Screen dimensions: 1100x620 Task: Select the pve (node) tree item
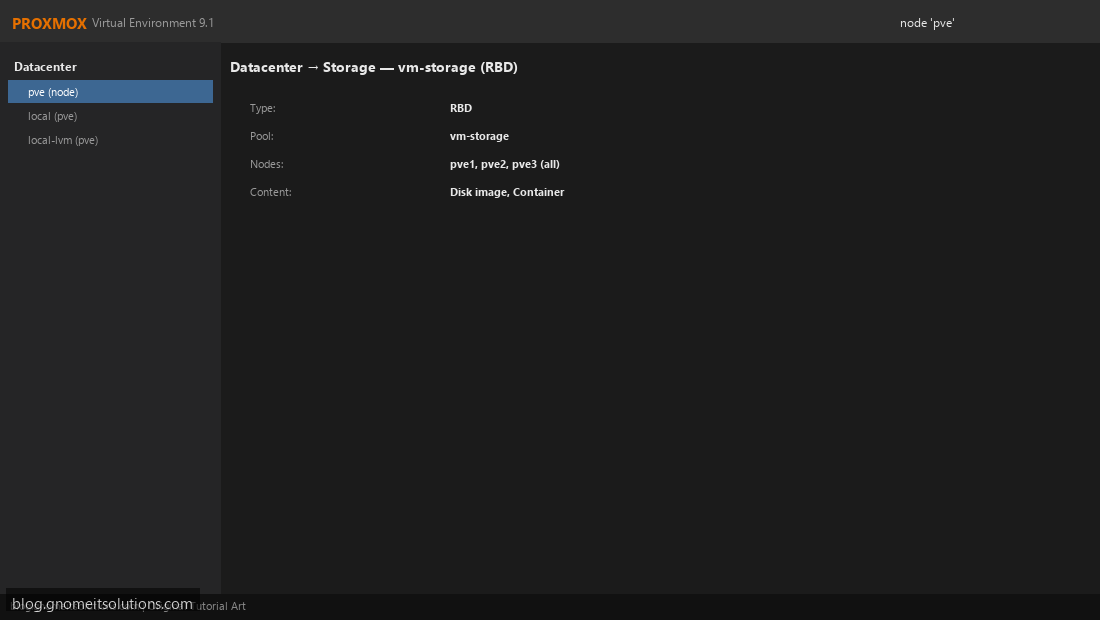coord(110,92)
